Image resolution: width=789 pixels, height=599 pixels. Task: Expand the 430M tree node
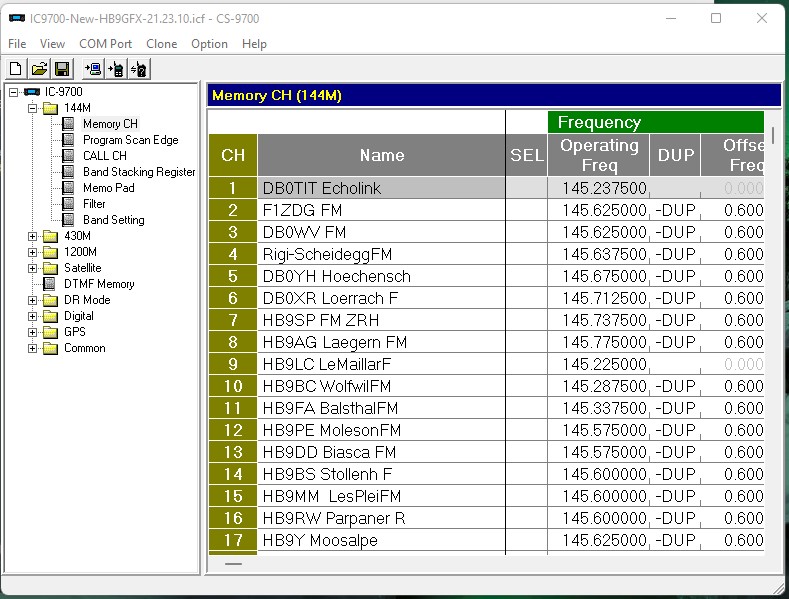33,236
